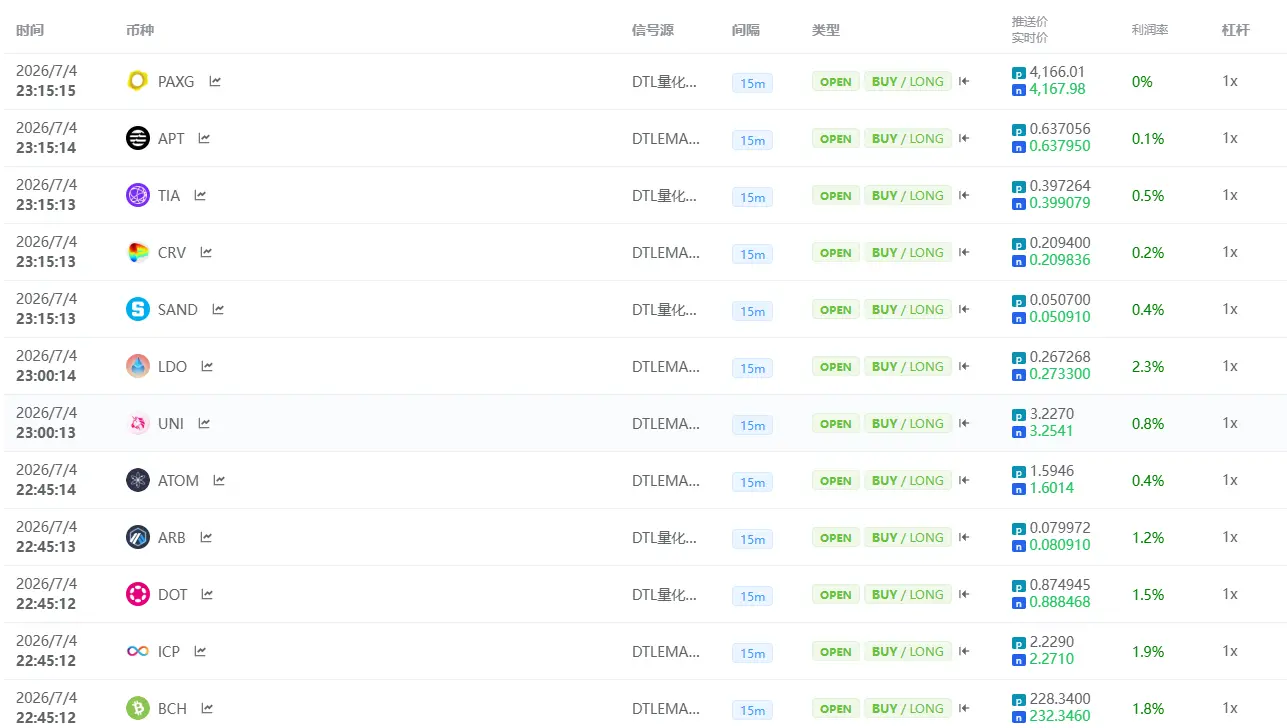Click the arrow icon after CRV BUY / LONG
1287x728 pixels.
point(964,252)
